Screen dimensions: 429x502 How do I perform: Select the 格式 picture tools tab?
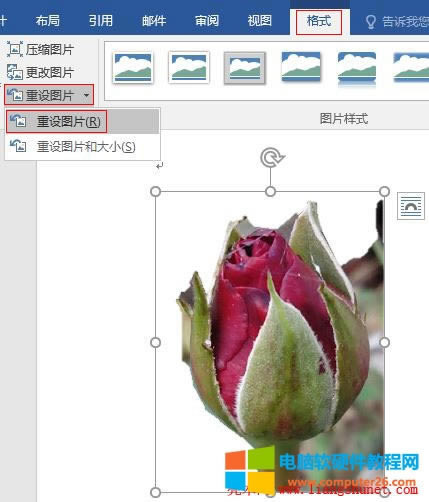coord(319,22)
